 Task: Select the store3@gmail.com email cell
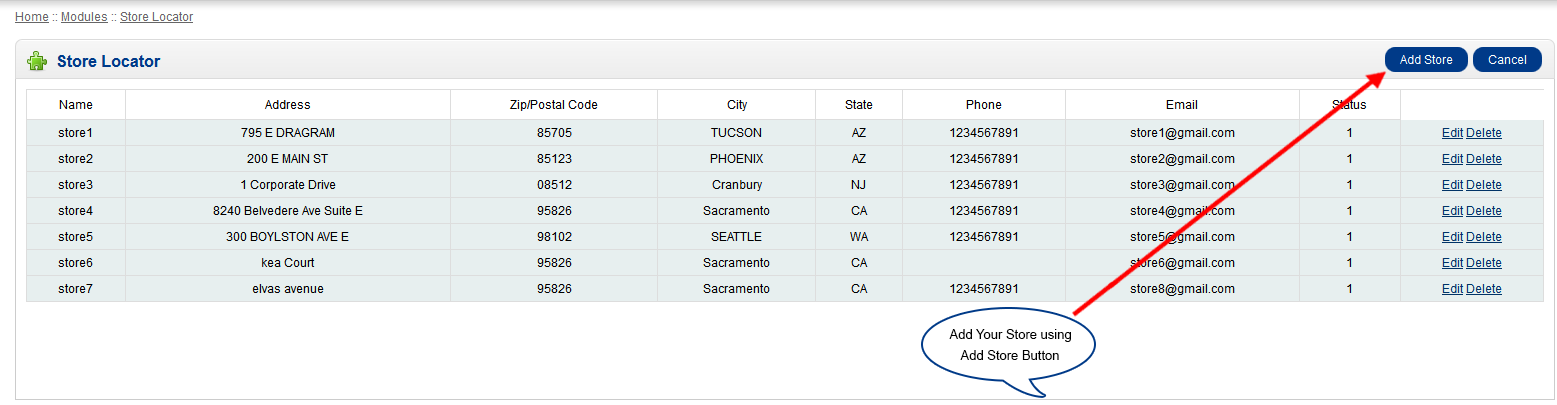tap(1182, 185)
